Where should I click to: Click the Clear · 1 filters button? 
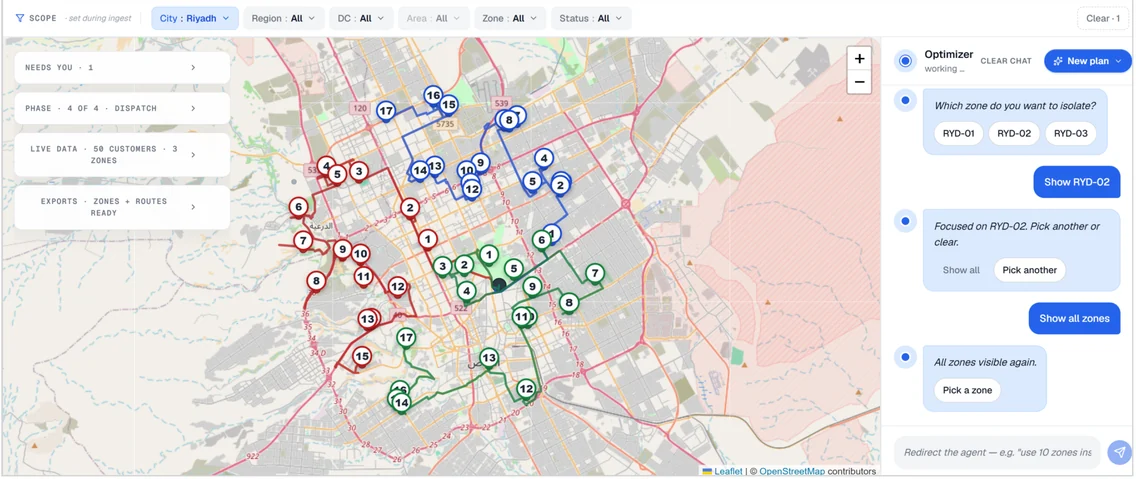click(1103, 18)
